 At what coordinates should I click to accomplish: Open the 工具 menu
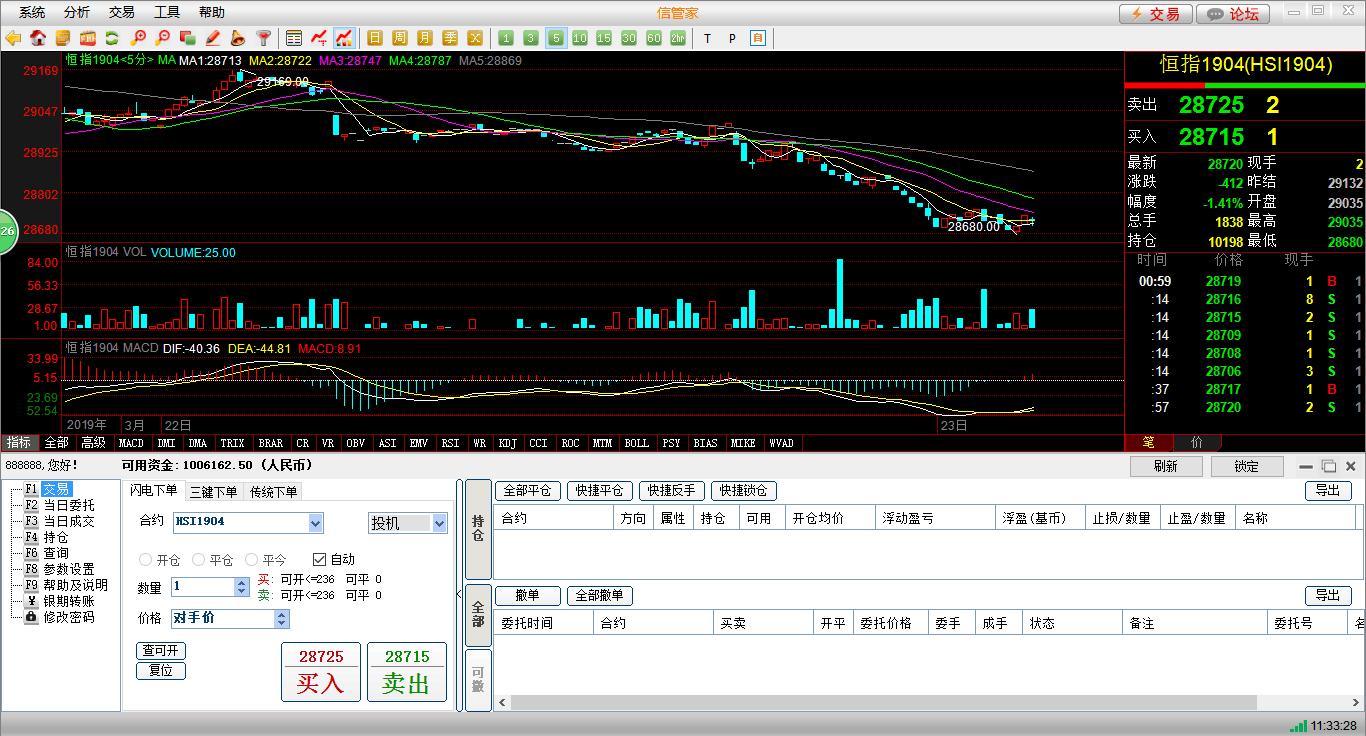pyautogui.click(x=167, y=12)
